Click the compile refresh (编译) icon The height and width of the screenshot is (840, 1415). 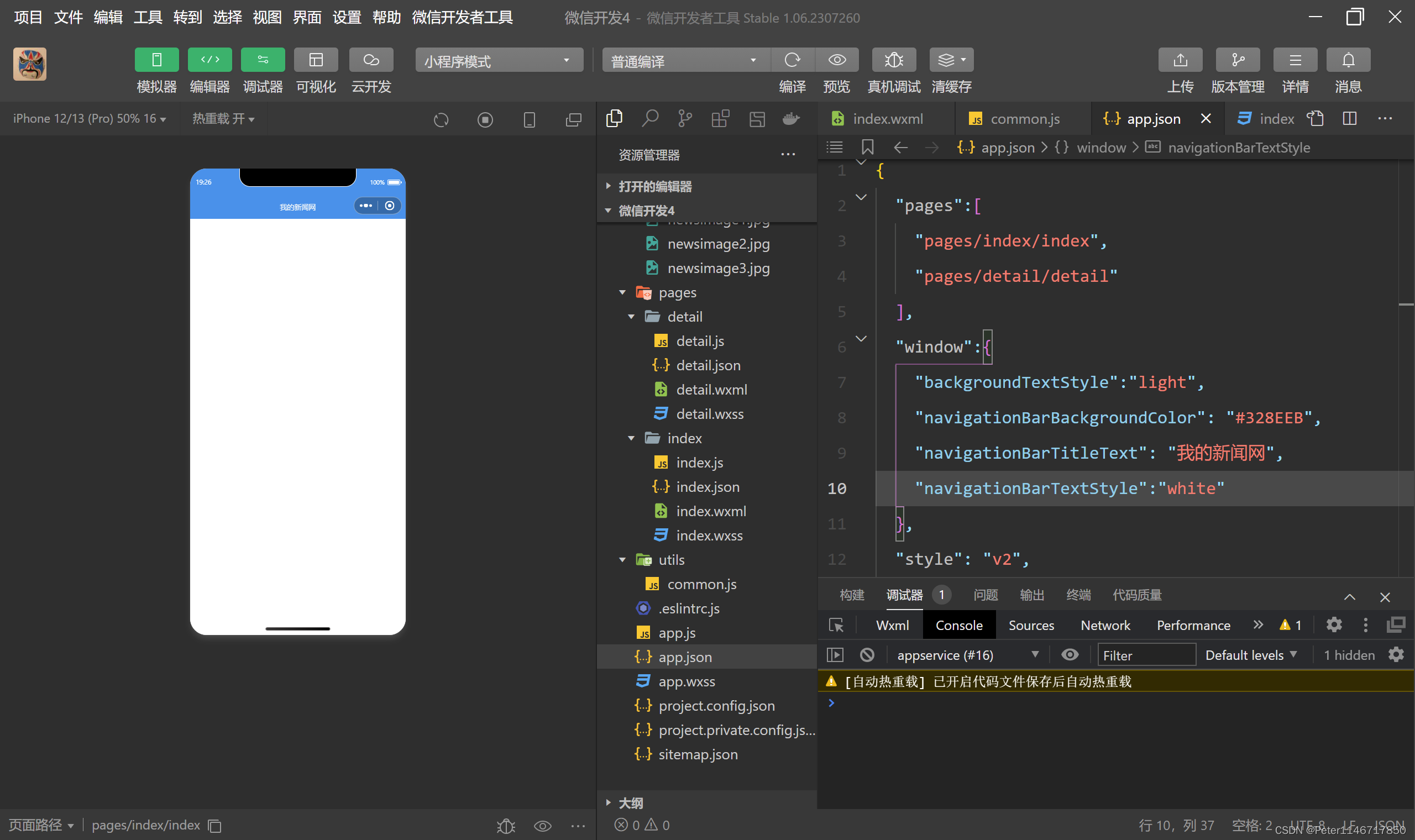792,60
